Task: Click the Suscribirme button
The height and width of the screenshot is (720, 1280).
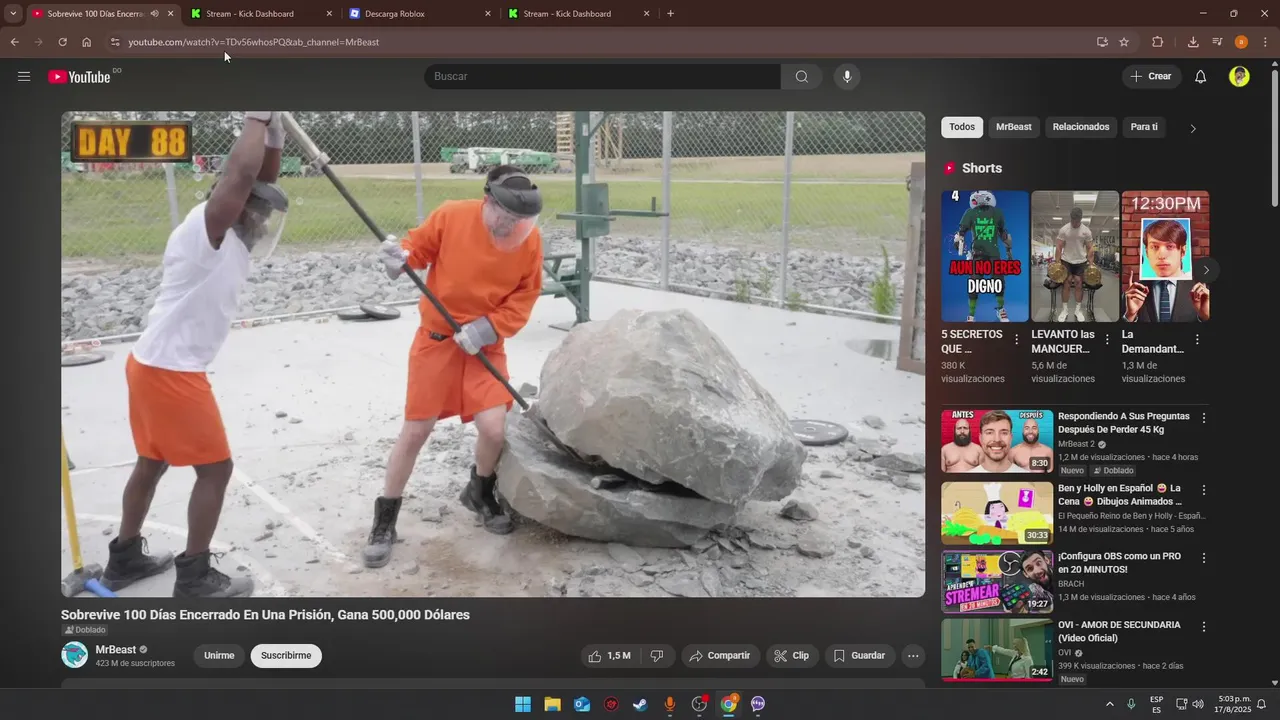Action: tap(286, 656)
